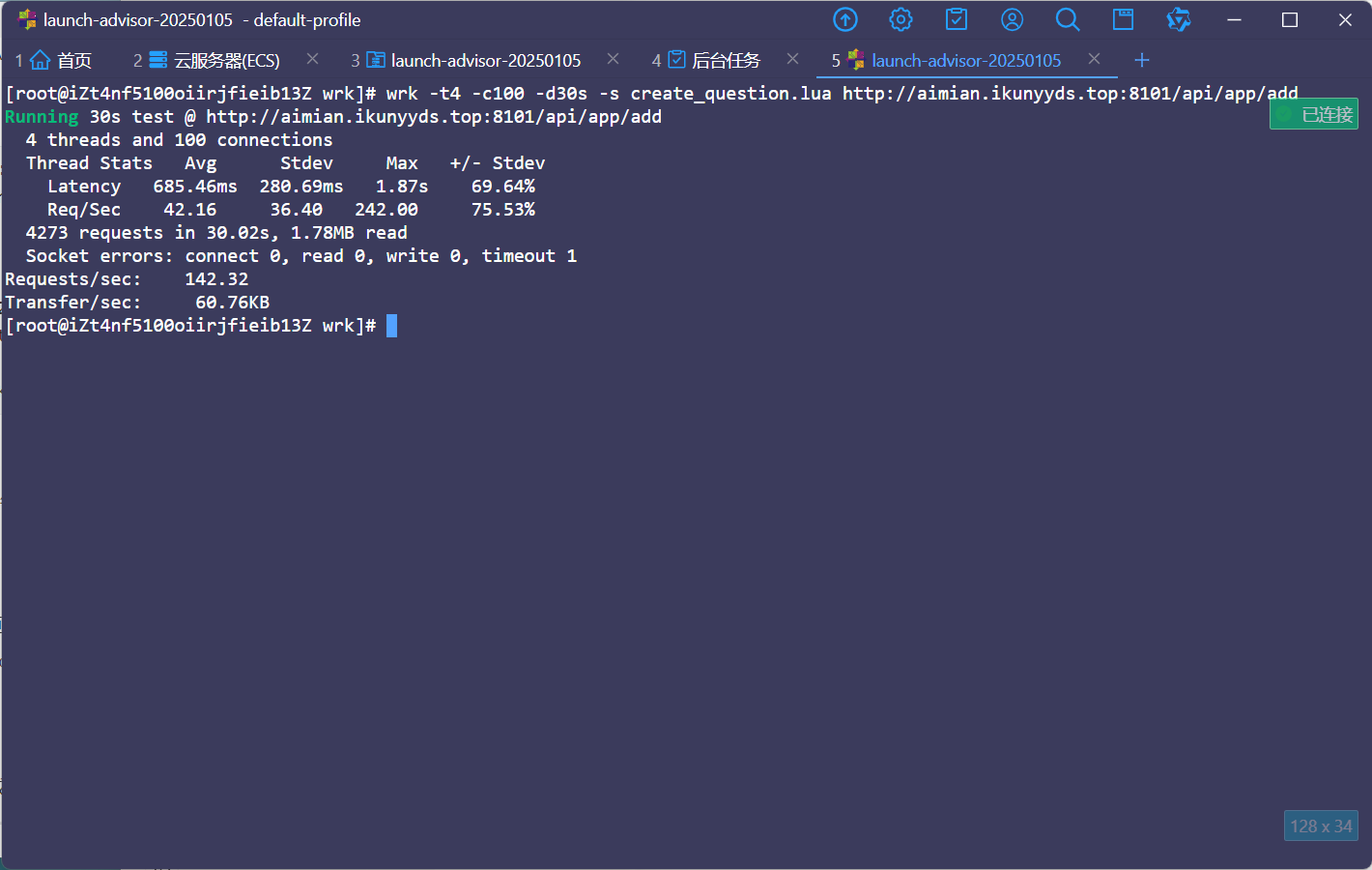Select the active terminal tab 5 launch-advisor-20250105
Image resolution: width=1372 pixels, height=870 pixels.
pyautogui.click(x=956, y=61)
